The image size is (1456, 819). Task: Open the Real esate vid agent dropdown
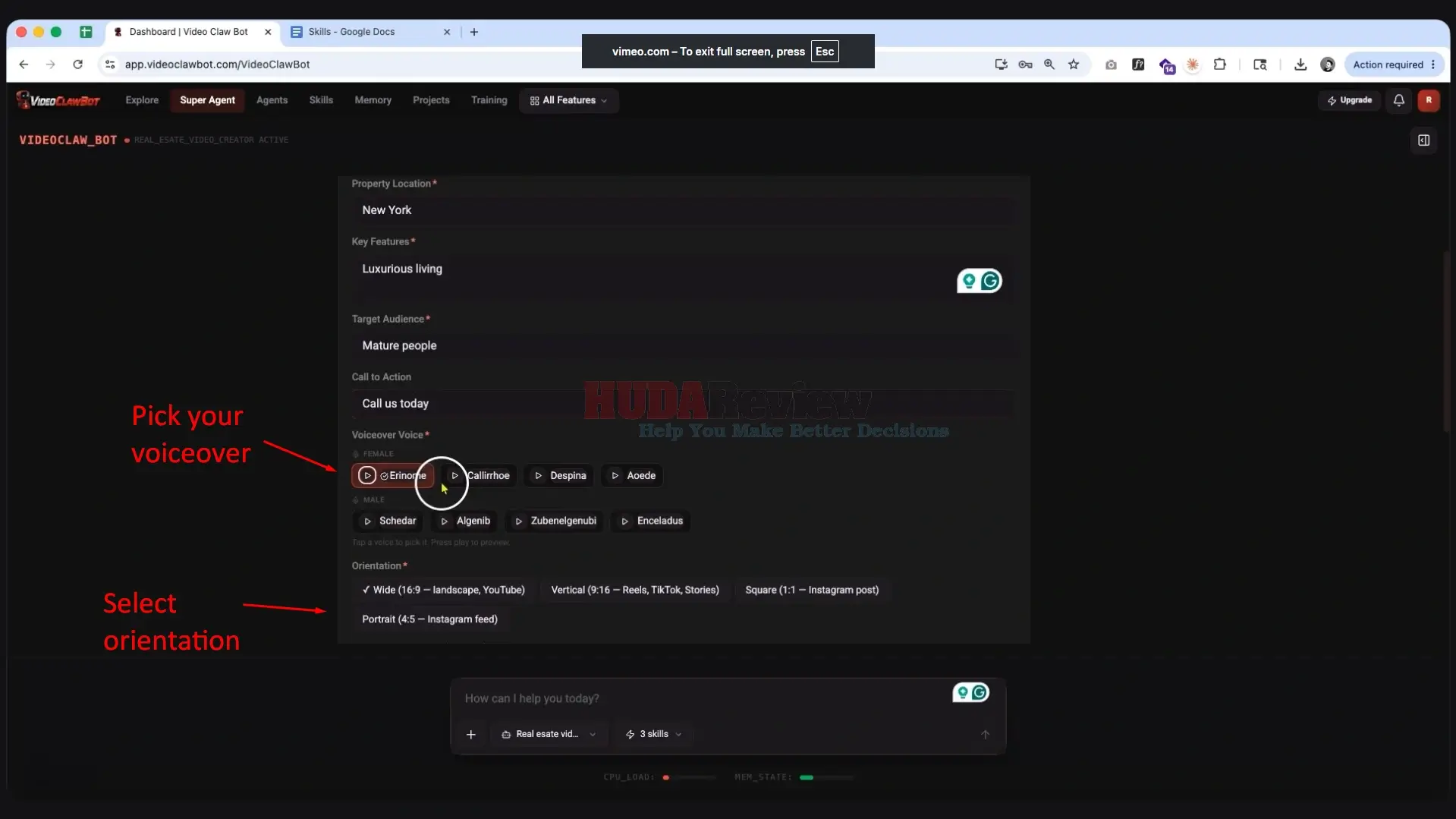549,734
